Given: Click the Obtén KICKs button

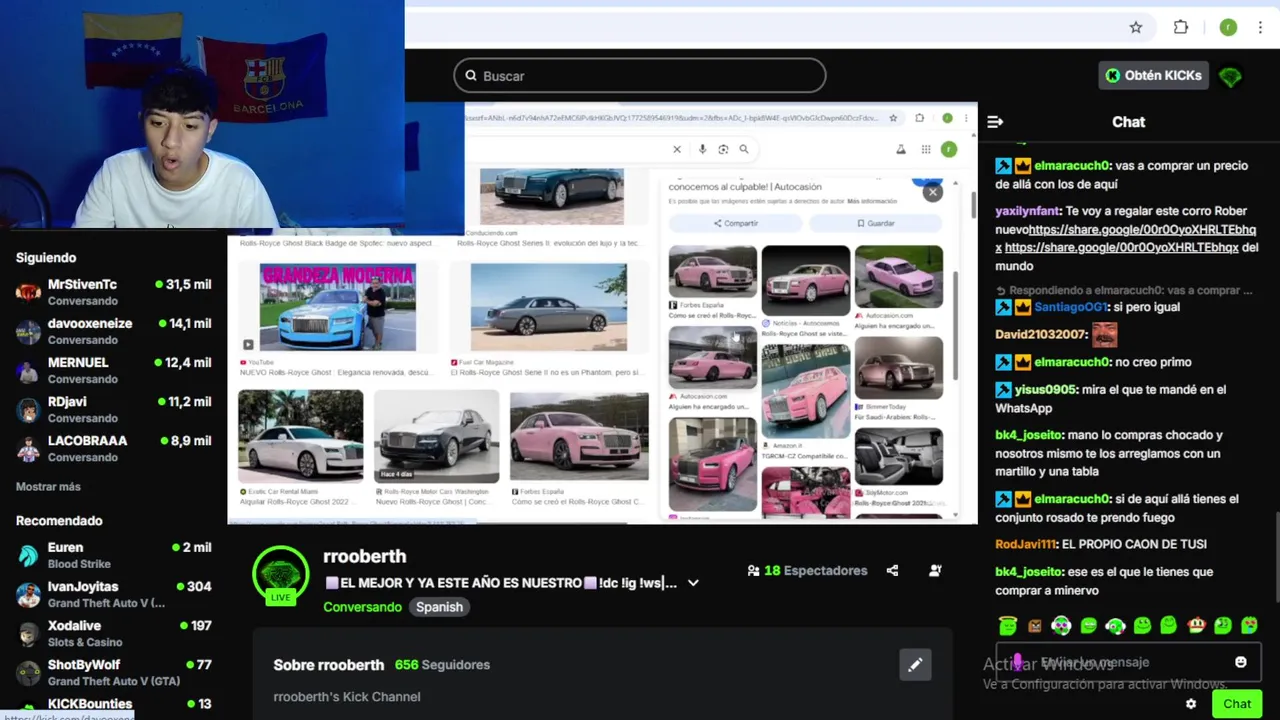Looking at the screenshot, I should coord(1153,76).
